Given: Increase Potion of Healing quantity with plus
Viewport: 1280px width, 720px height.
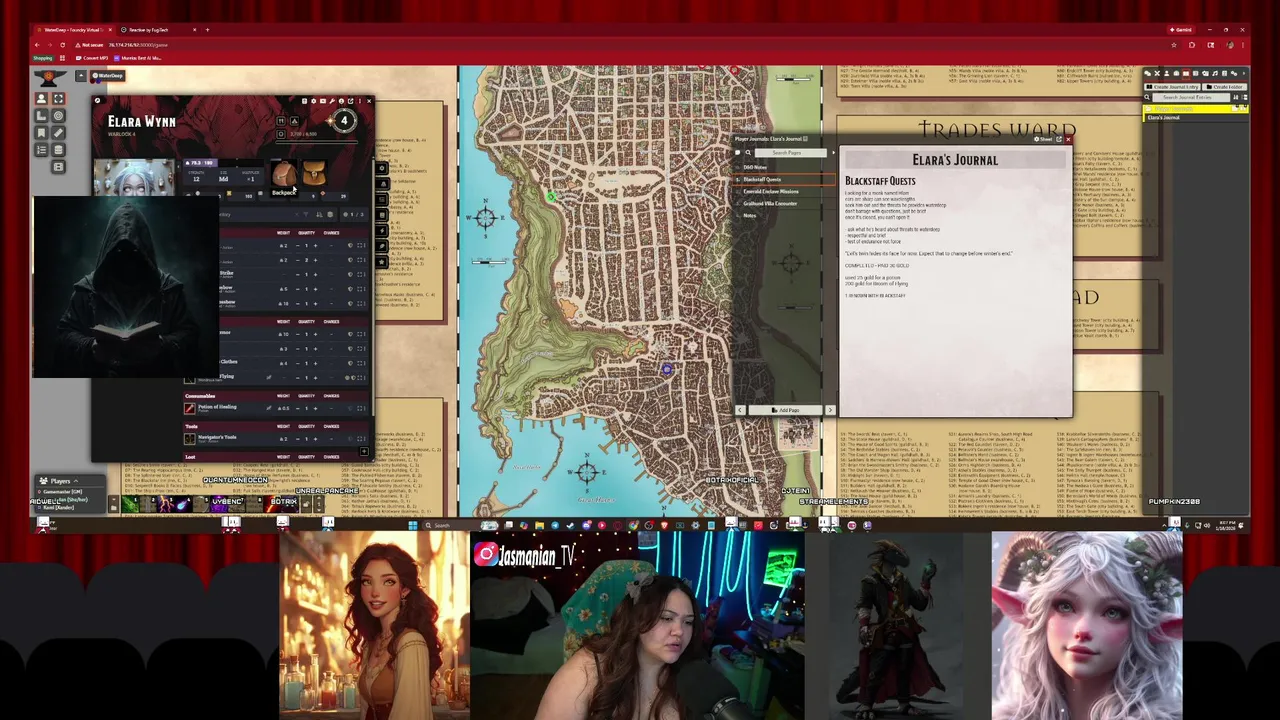Looking at the screenshot, I should coord(315,409).
